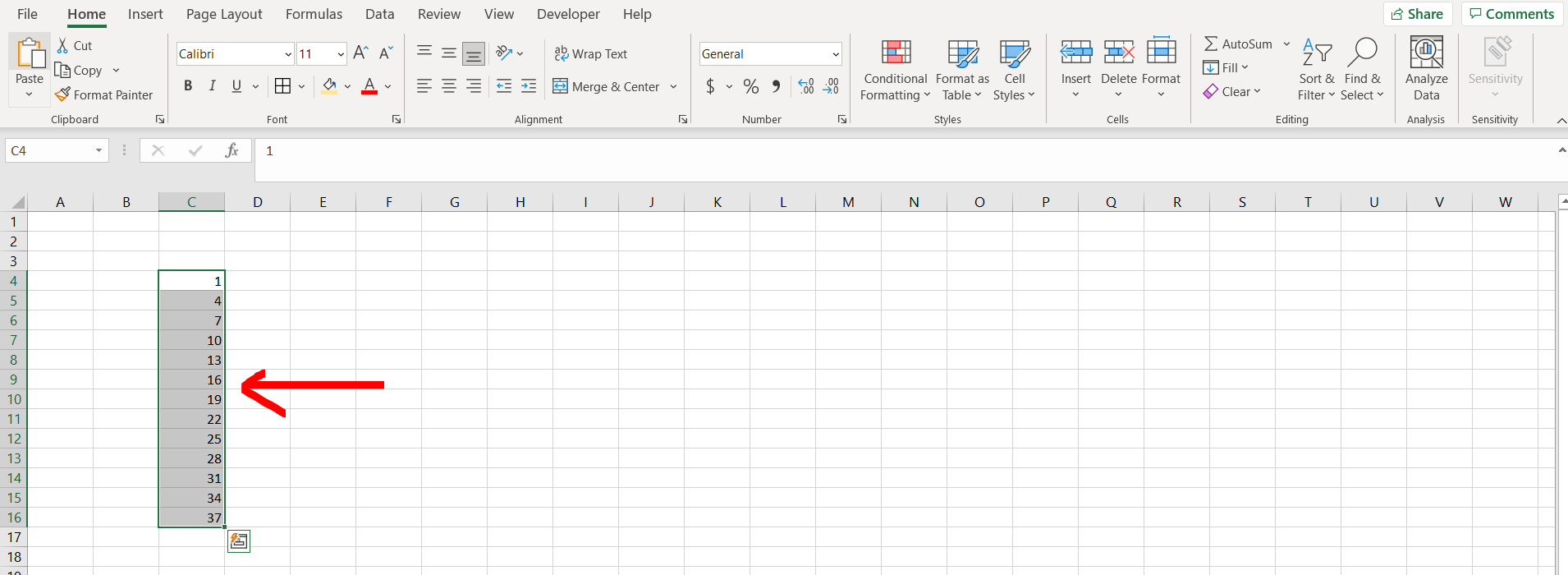Click the Decrease Indent icon
The height and width of the screenshot is (575, 1568).
pyautogui.click(x=504, y=86)
